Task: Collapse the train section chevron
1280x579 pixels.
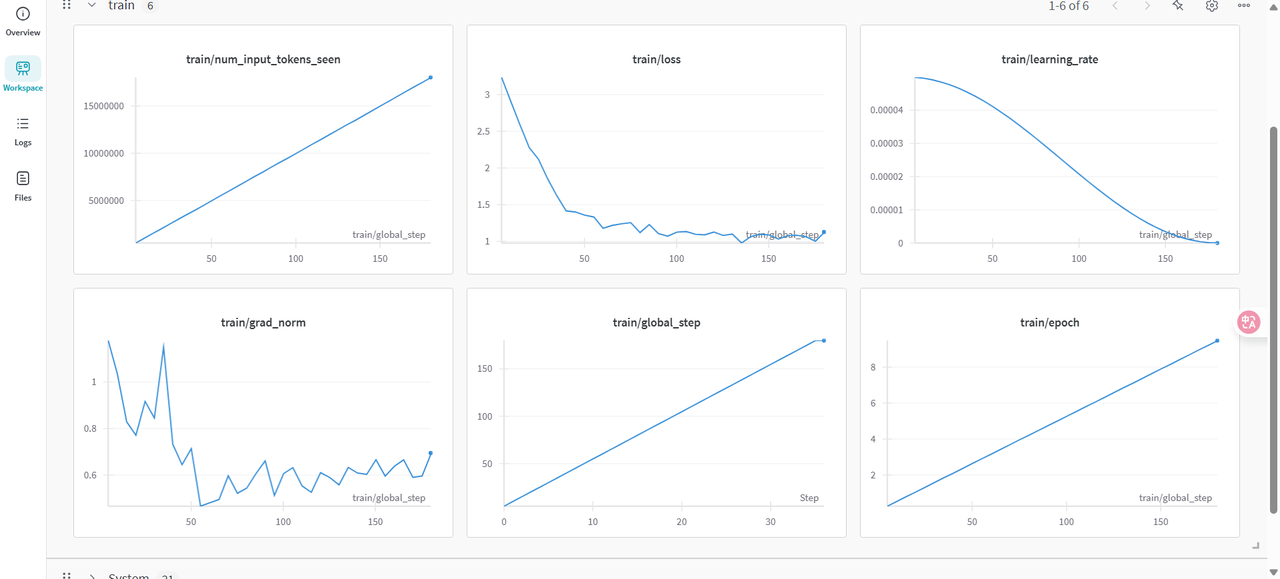Action: click(x=92, y=6)
